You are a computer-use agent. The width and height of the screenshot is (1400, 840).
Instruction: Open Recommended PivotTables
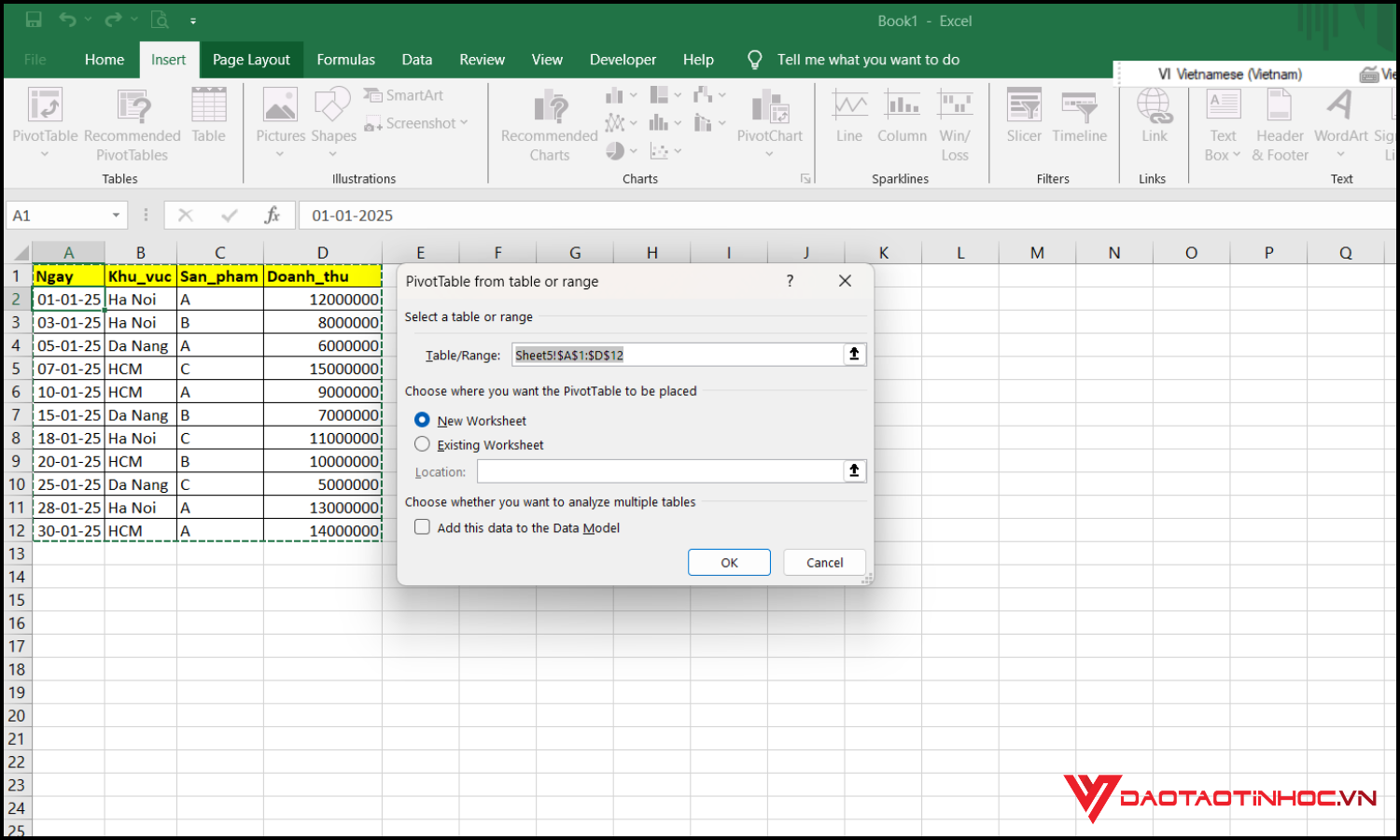click(131, 123)
